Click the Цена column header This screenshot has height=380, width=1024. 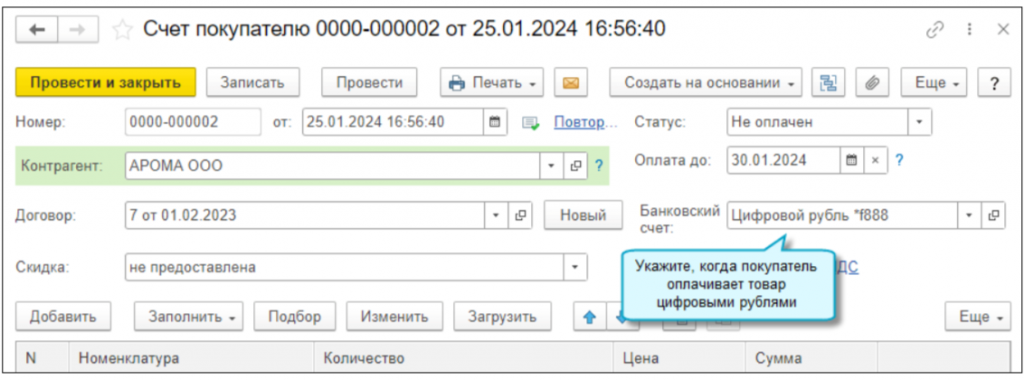(679, 358)
